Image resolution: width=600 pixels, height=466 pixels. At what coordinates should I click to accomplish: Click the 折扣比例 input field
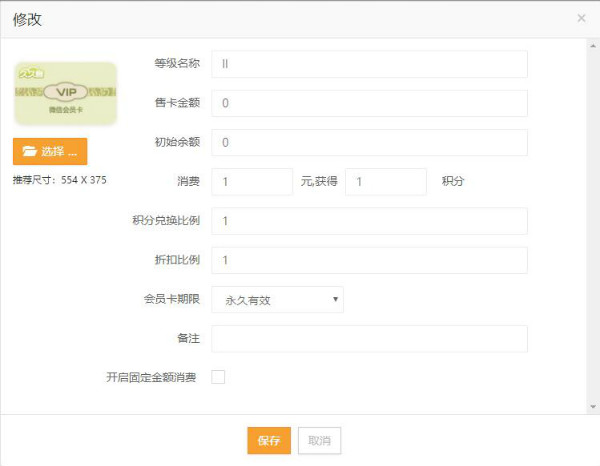(x=369, y=260)
